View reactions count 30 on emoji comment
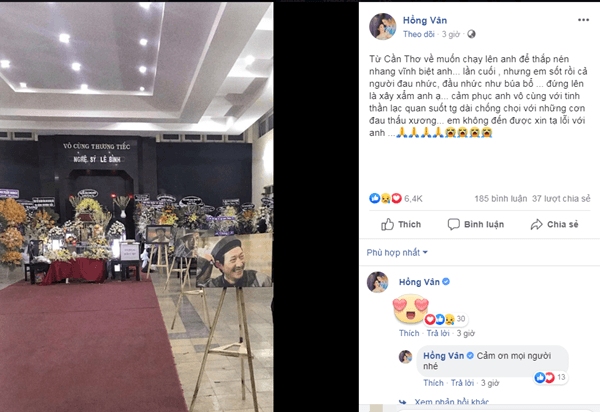This screenshot has height=412, width=600. tap(461, 319)
